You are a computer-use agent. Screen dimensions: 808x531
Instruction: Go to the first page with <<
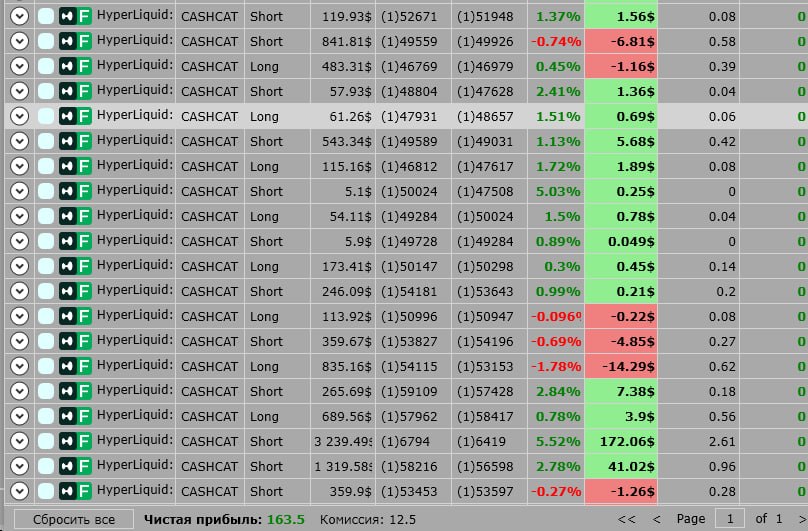pos(627,519)
